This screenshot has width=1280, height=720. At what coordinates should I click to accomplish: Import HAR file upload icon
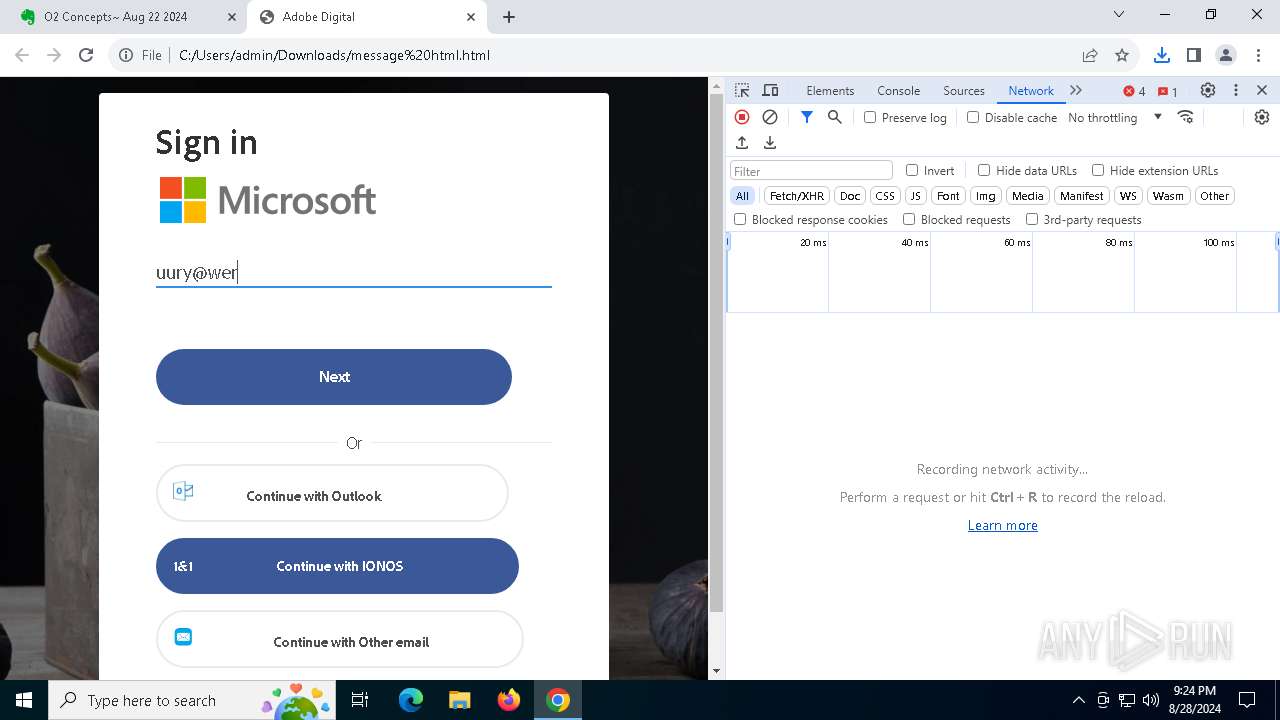click(742, 143)
